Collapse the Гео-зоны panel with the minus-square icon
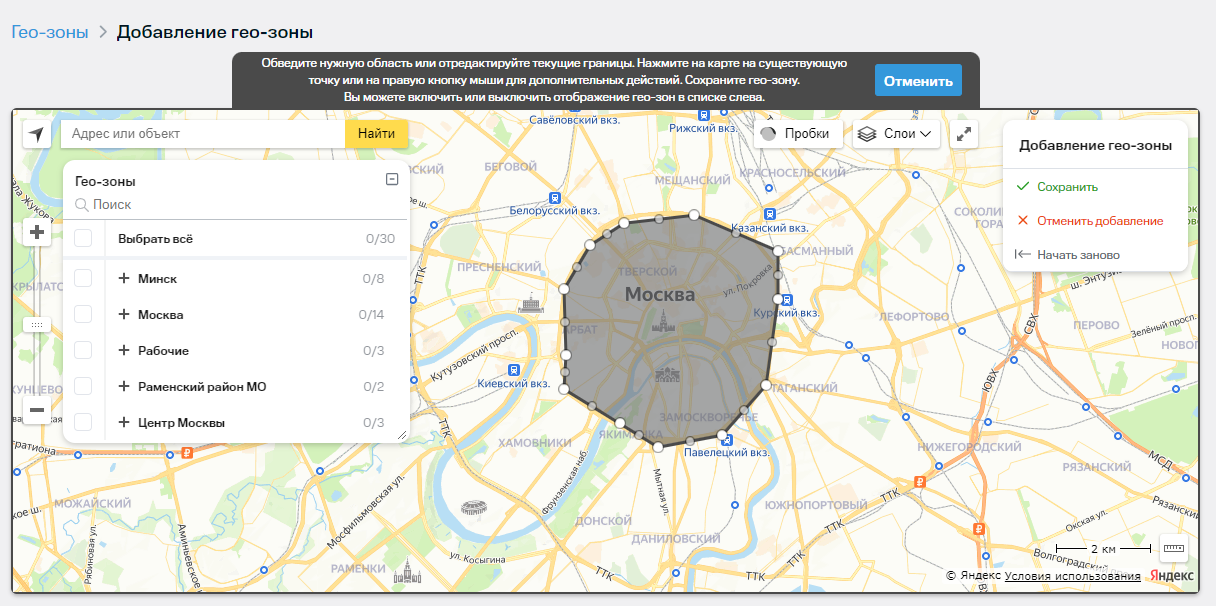Screen dimensions: 1216x606 [392, 179]
